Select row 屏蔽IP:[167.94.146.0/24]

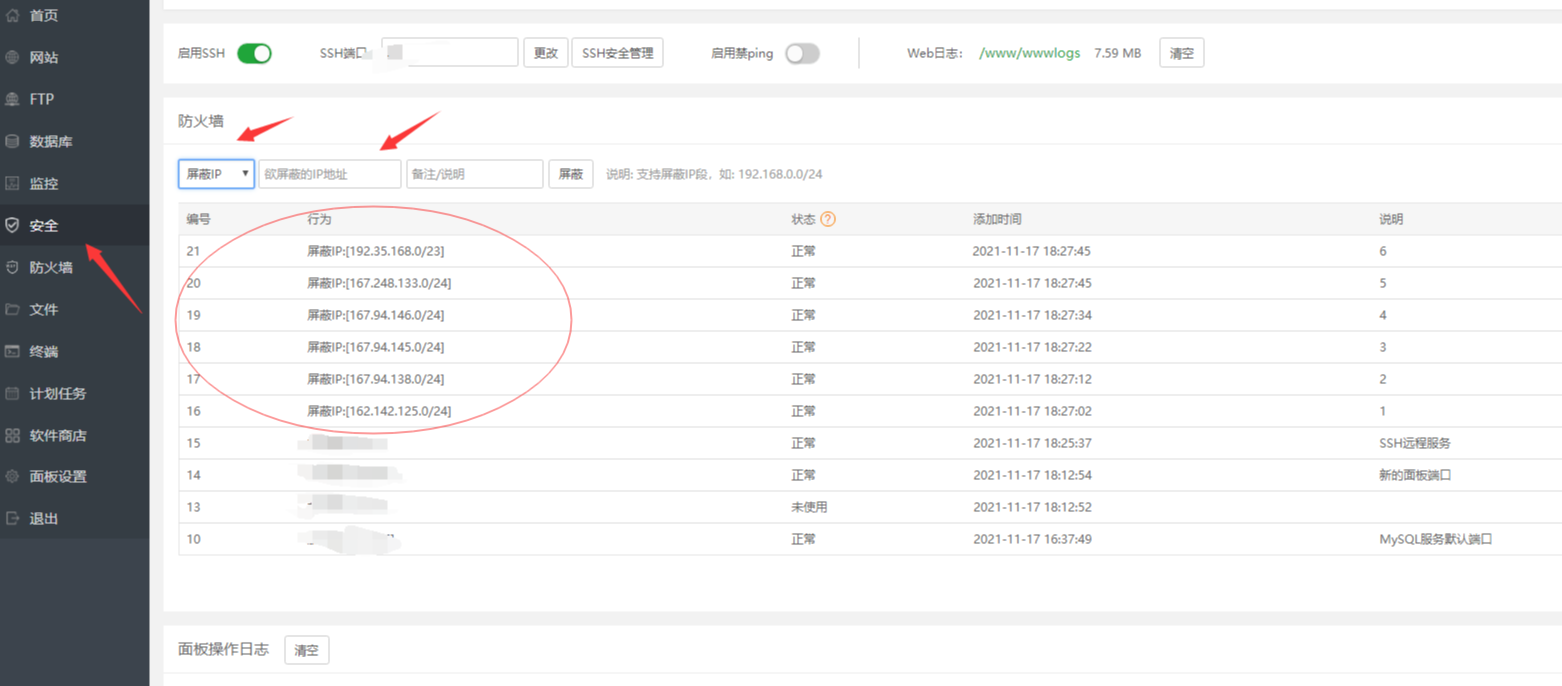point(870,315)
